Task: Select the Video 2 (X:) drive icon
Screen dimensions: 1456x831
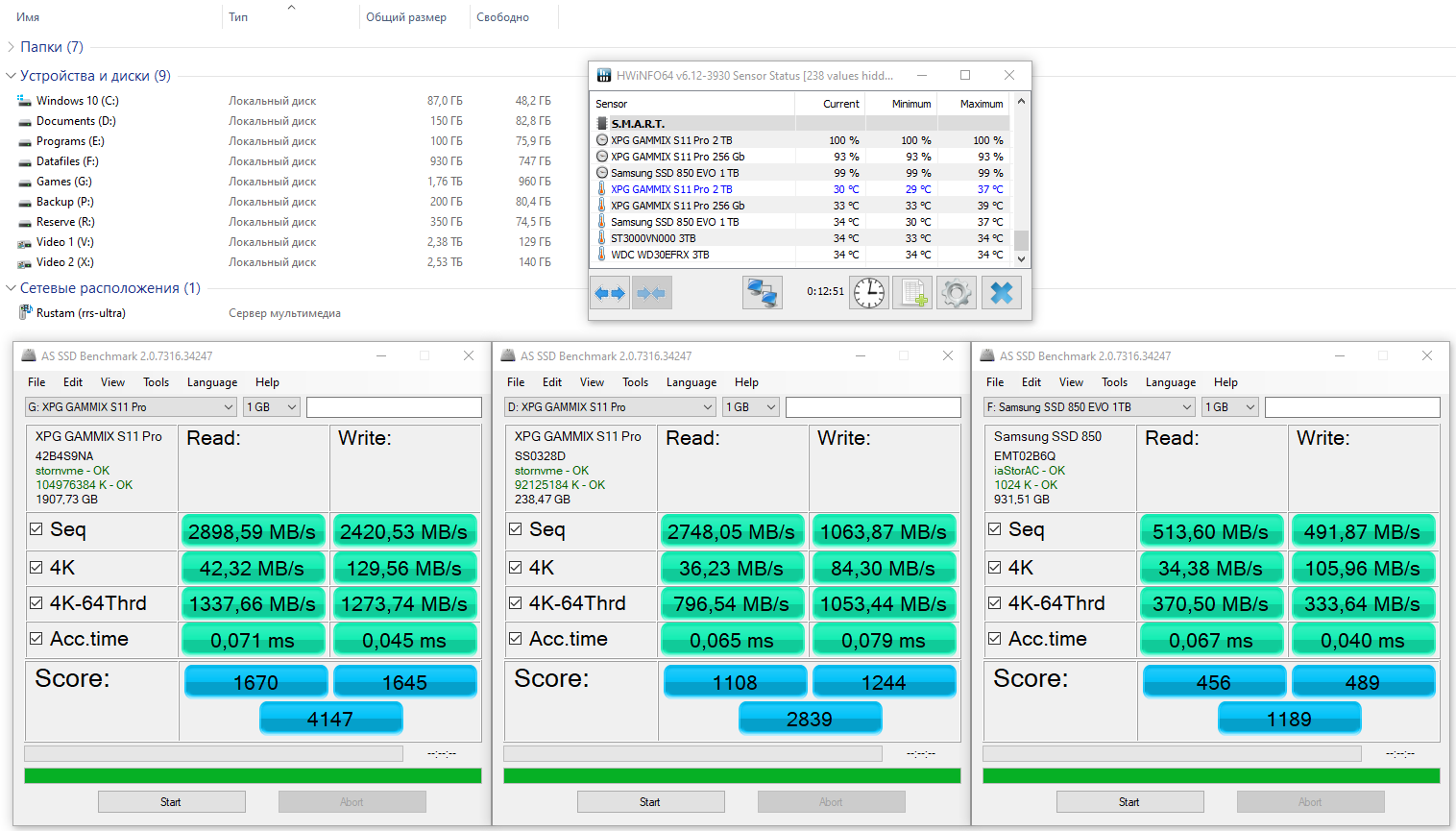Action: (x=24, y=262)
